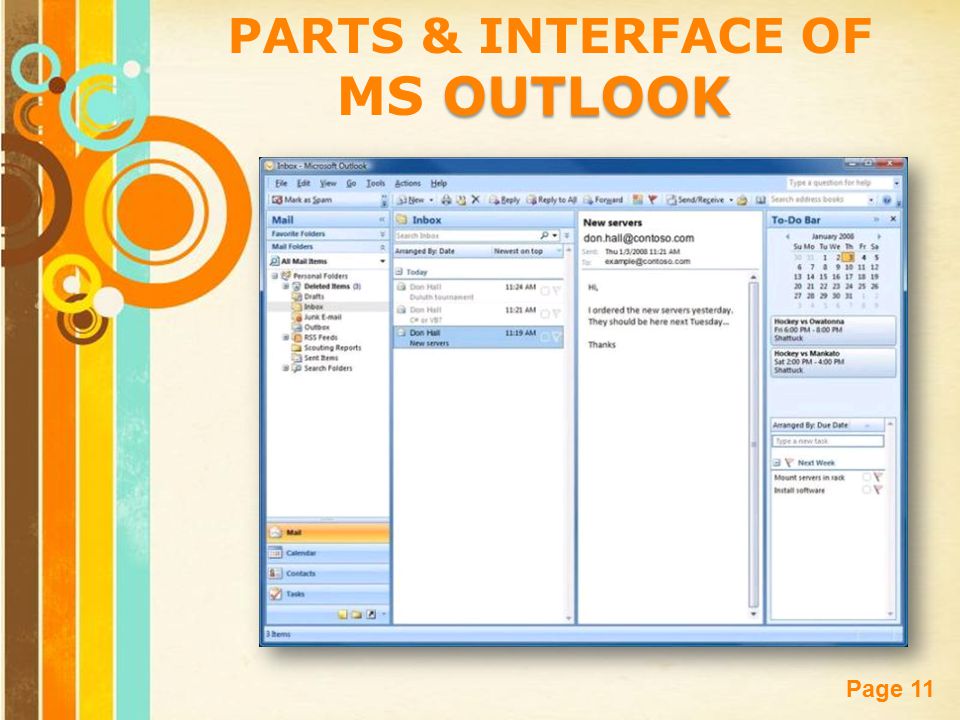
Task: Collapse the Mail navigation pane chevron
Action: click(x=381, y=220)
